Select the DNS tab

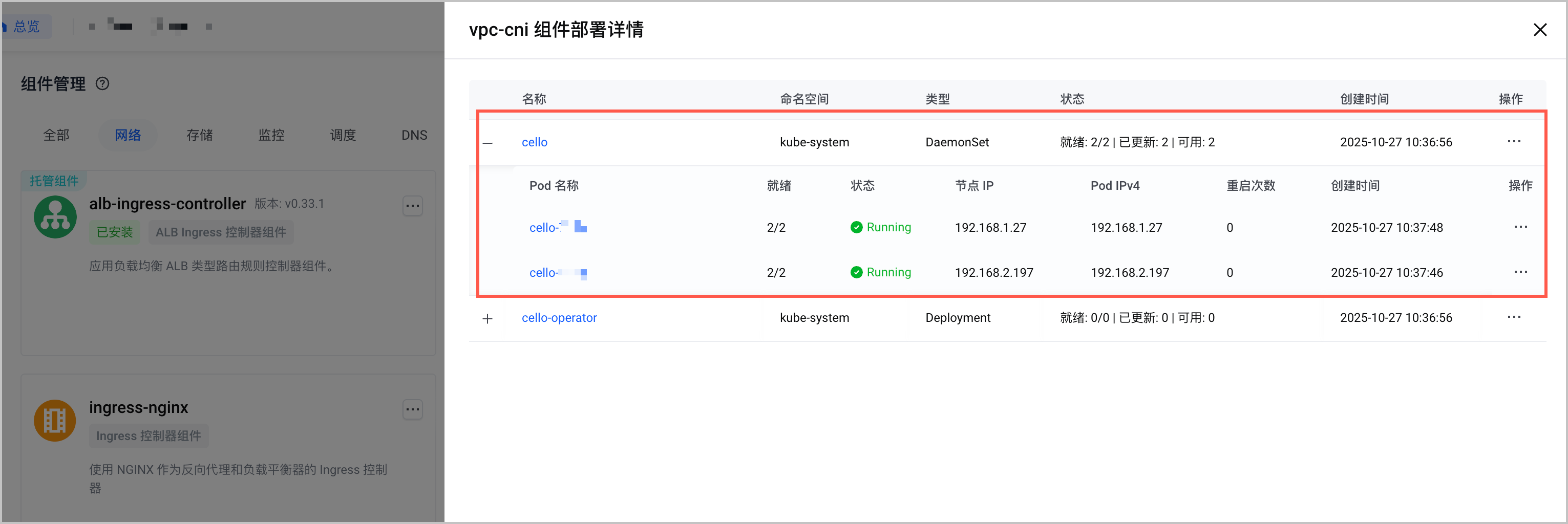click(x=414, y=135)
